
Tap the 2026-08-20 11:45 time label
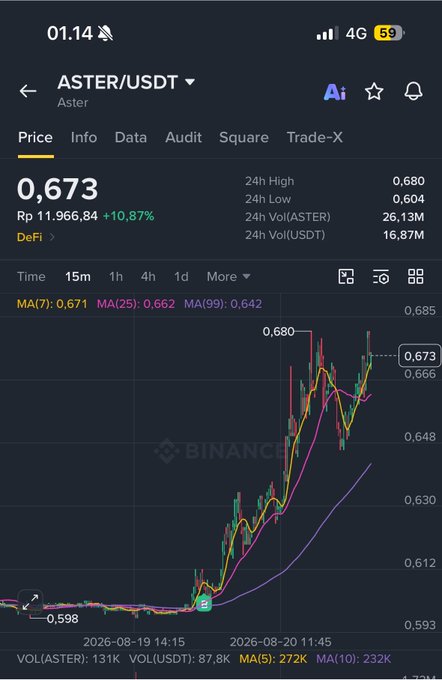click(281, 642)
